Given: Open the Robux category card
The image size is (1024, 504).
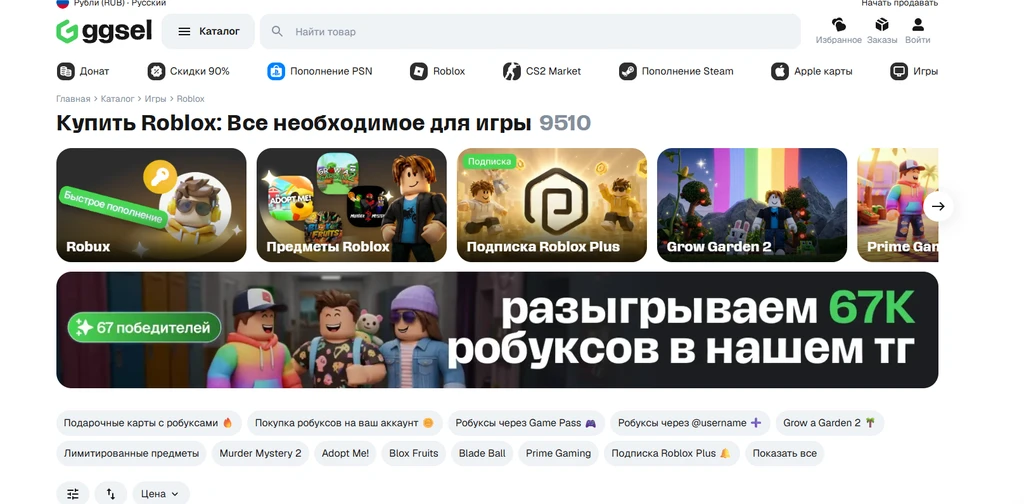Looking at the screenshot, I should pos(152,205).
